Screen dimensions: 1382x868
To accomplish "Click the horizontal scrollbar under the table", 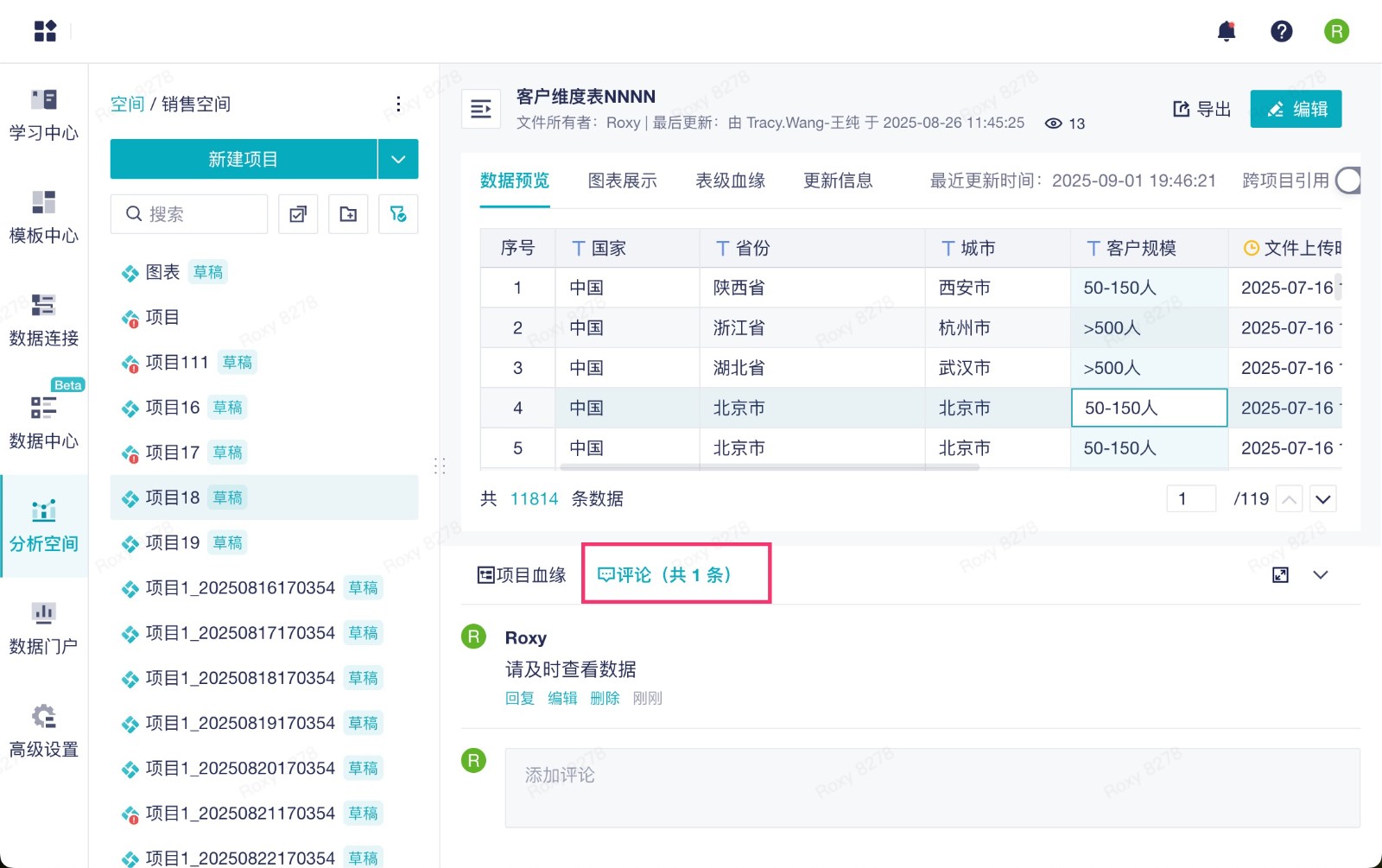I will click(769, 467).
